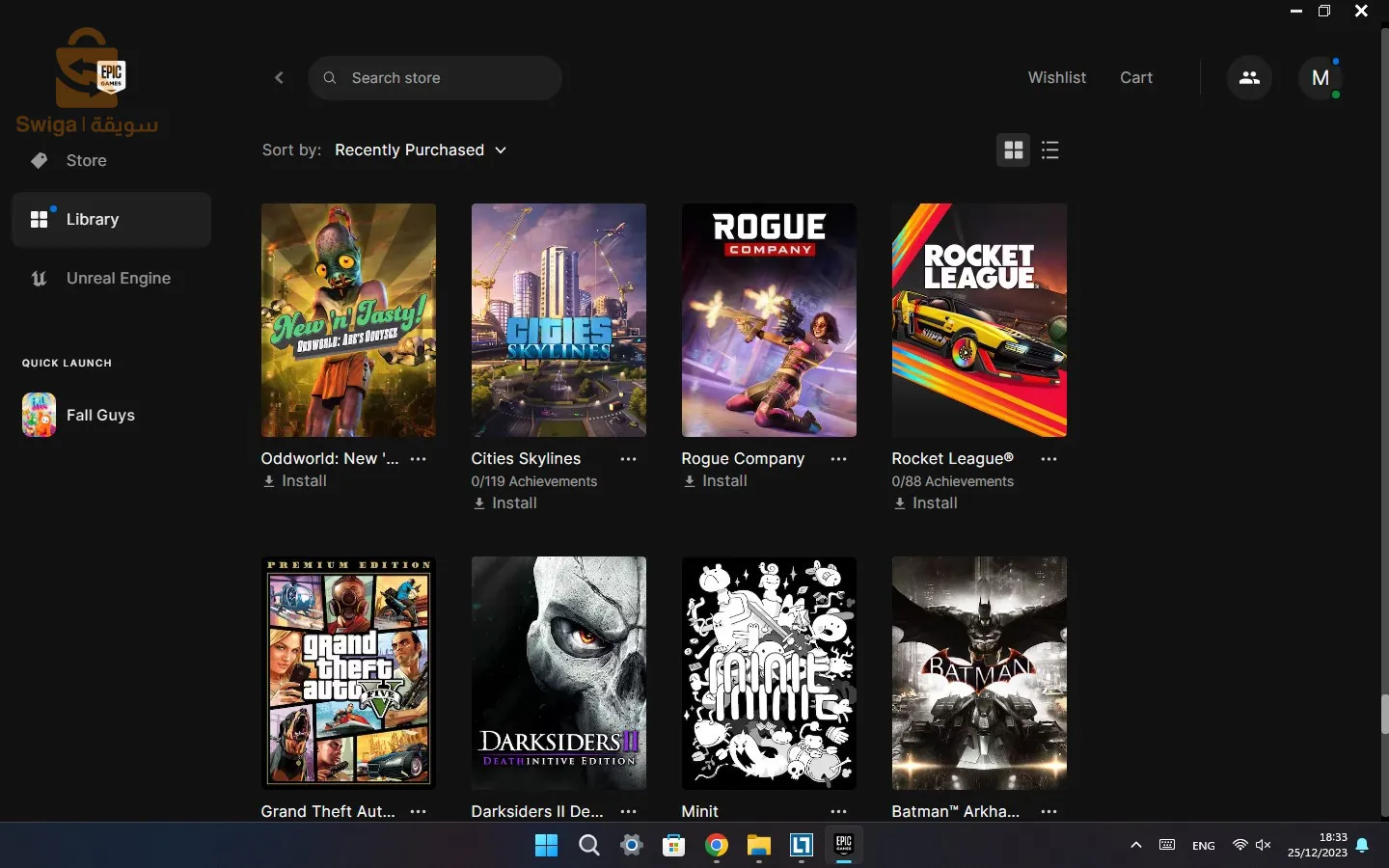Open the Wishlist link
This screenshot has width=1389, height=868.
1056,78
